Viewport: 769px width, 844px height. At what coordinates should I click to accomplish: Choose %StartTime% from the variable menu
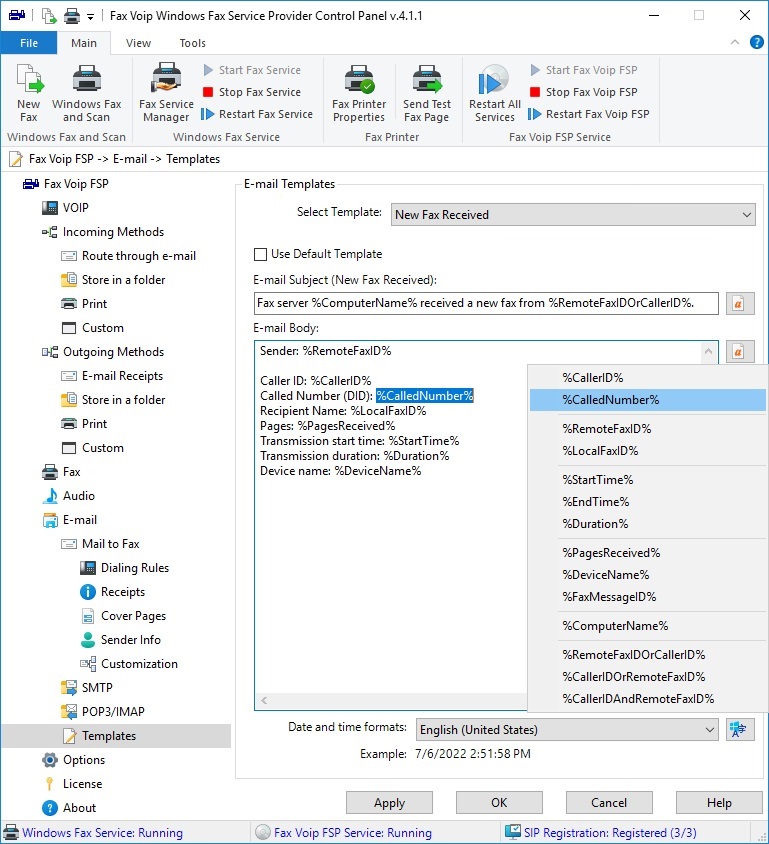(648, 480)
